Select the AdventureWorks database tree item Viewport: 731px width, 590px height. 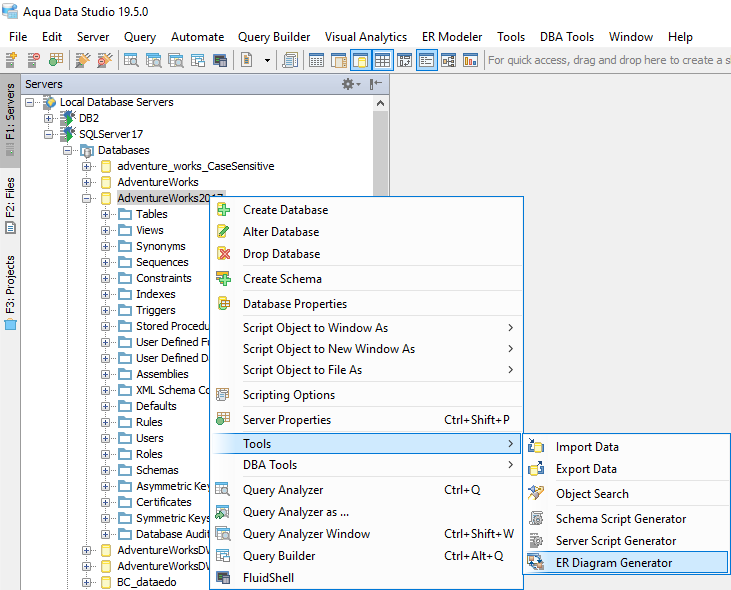[157, 182]
